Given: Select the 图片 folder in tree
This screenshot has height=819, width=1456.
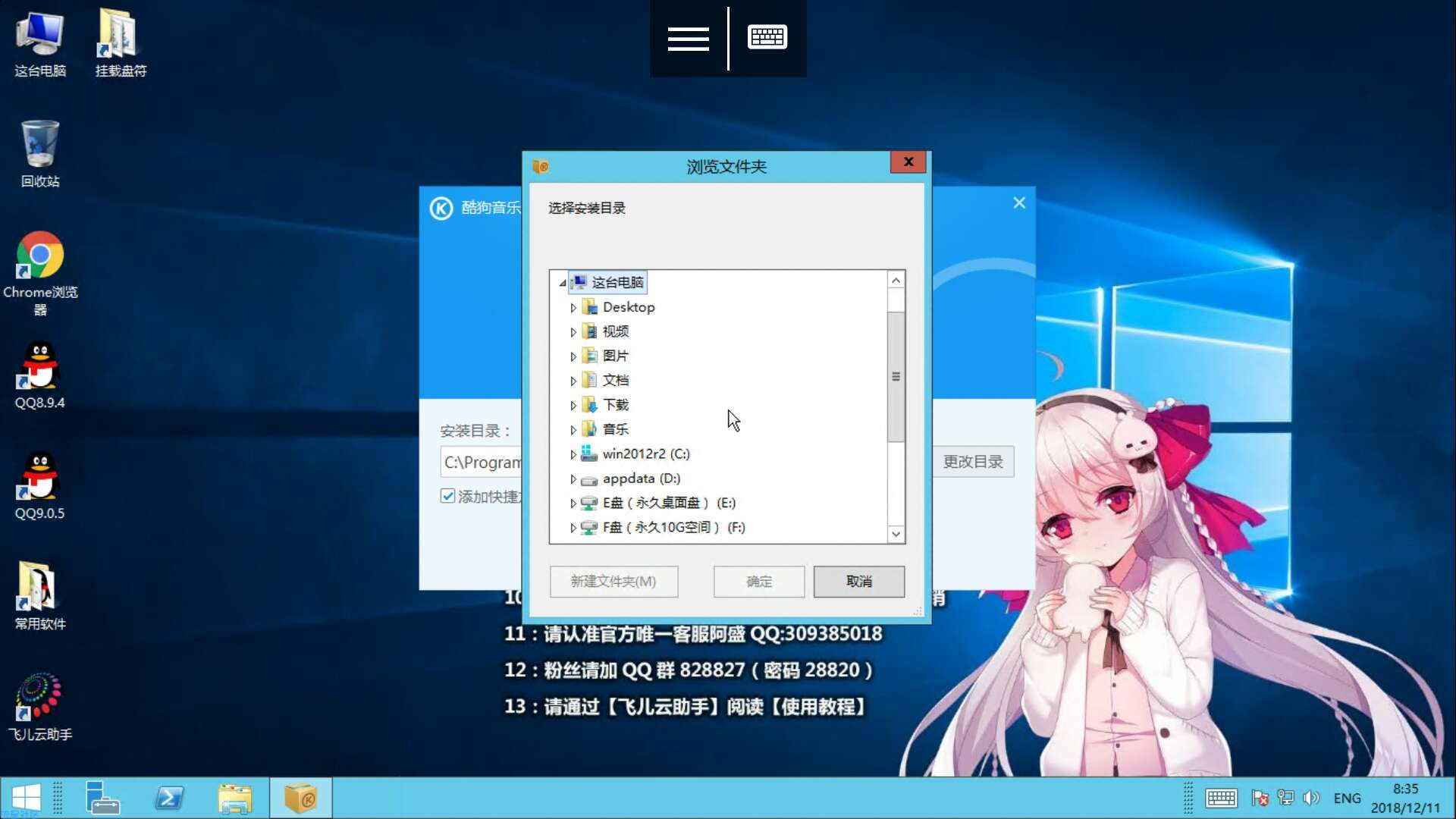Looking at the screenshot, I should click(x=605, y=356).
